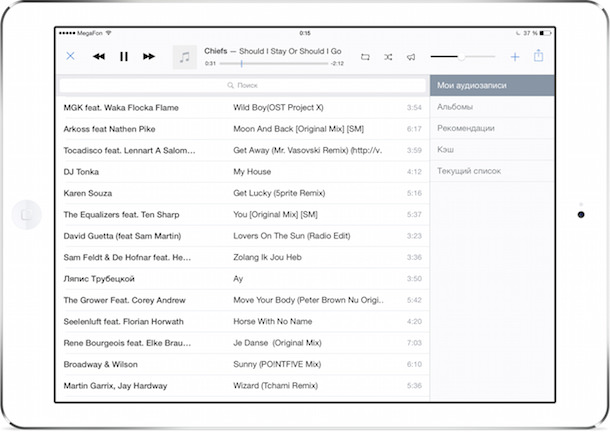This screenshot has width=610, height=432.
Task: Select artist MGK feat. Waka Flocka Flame
Action: pyautogui.click(x=121, y=108)
